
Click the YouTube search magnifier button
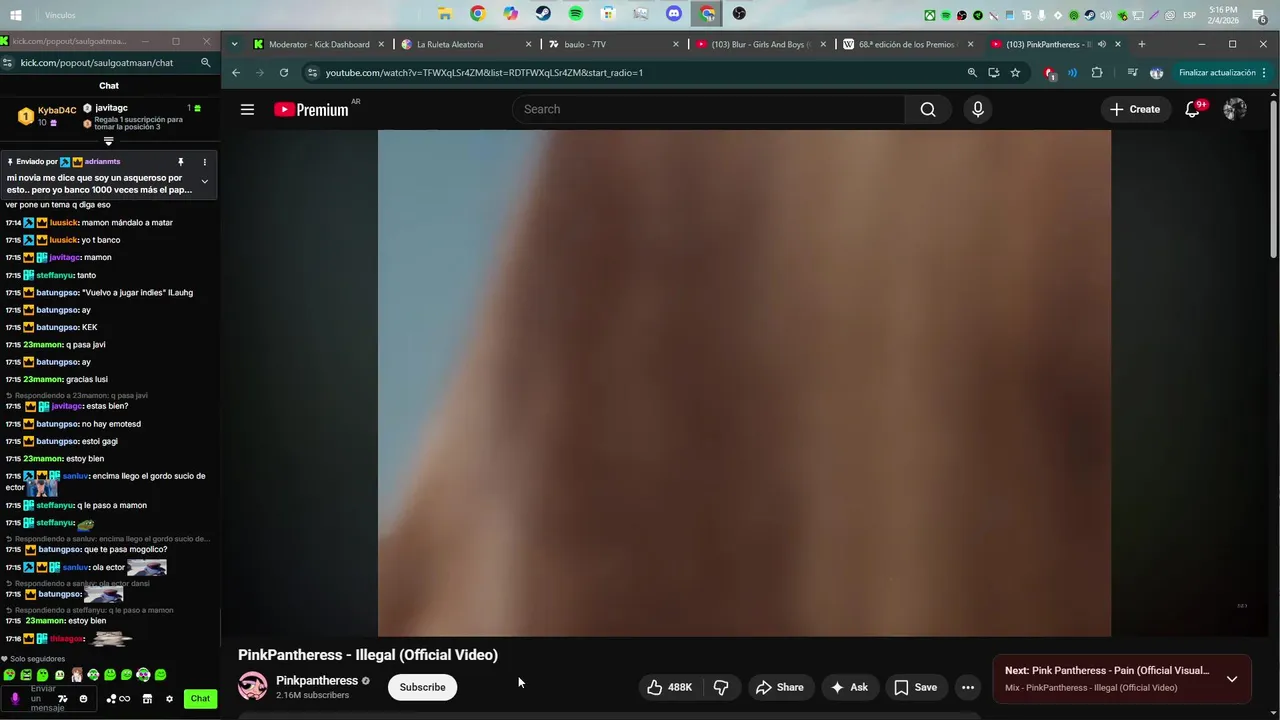click(928, 110)
